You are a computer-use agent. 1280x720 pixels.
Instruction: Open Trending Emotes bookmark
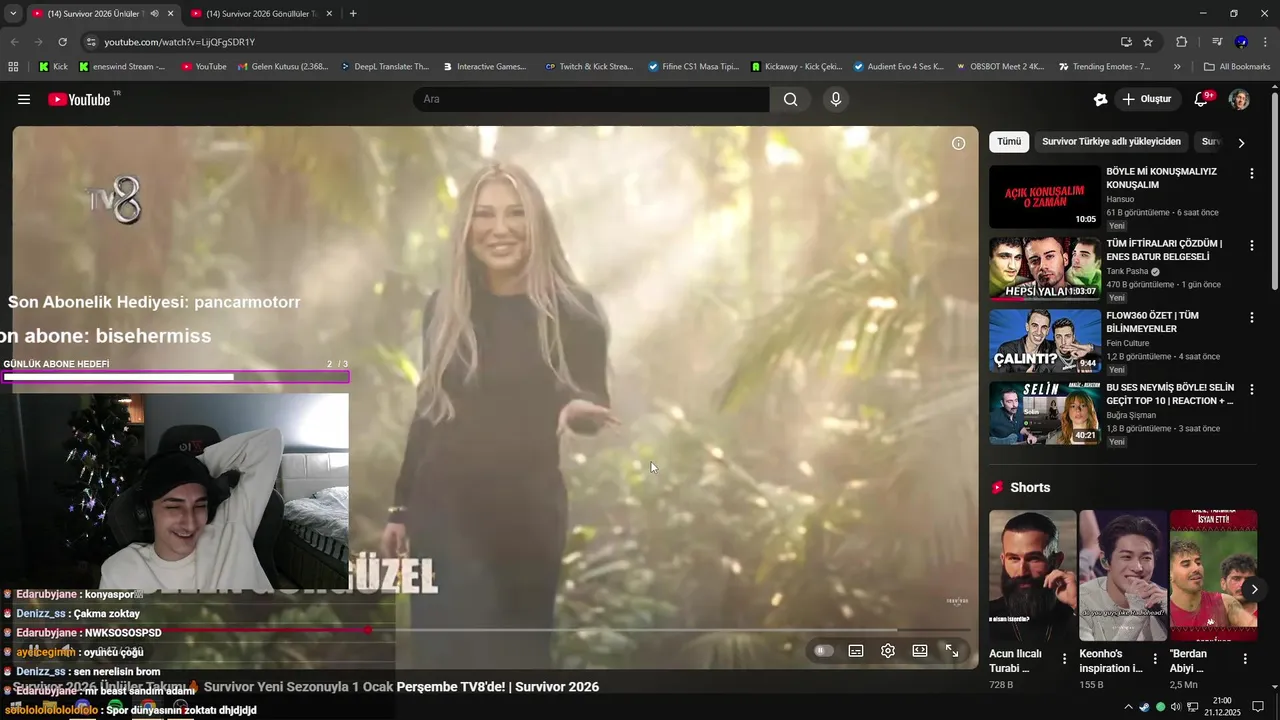1103,67
